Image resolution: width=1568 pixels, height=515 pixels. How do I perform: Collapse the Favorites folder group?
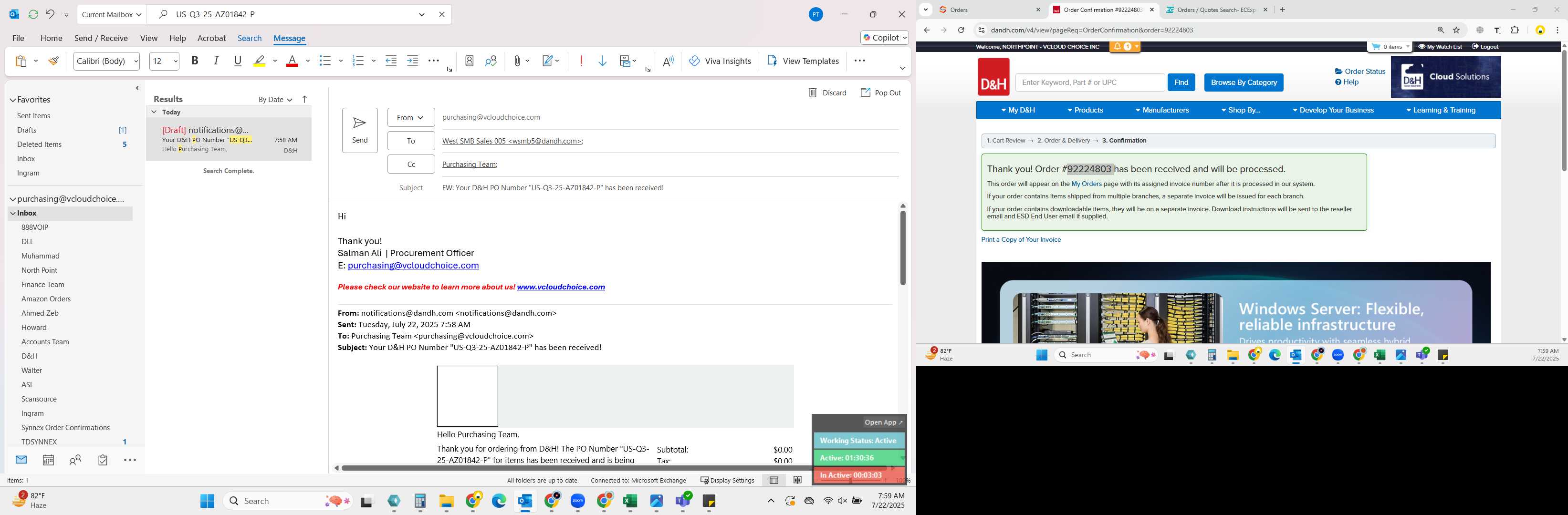coord(13,100)
